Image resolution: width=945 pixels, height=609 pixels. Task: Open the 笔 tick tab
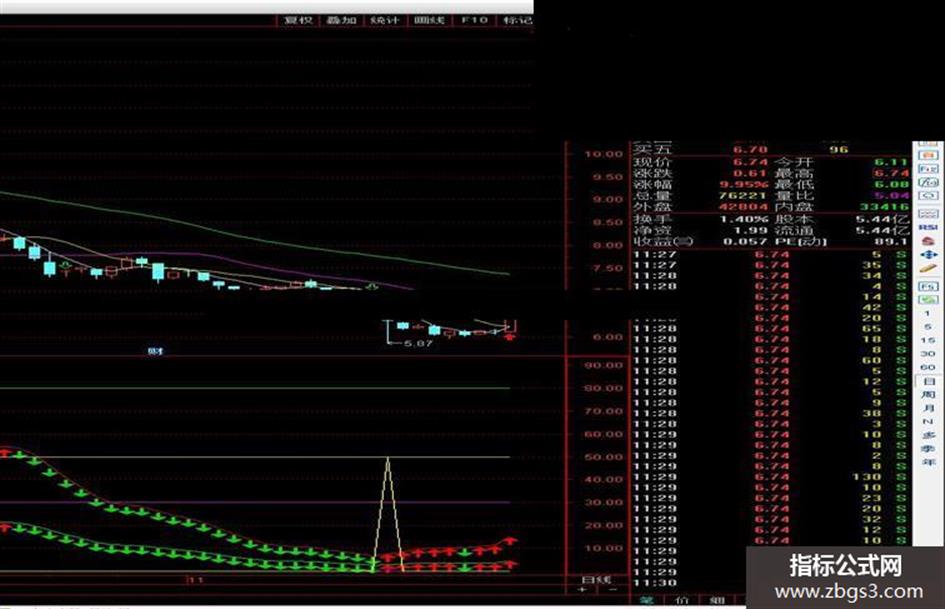click(647, 600)
